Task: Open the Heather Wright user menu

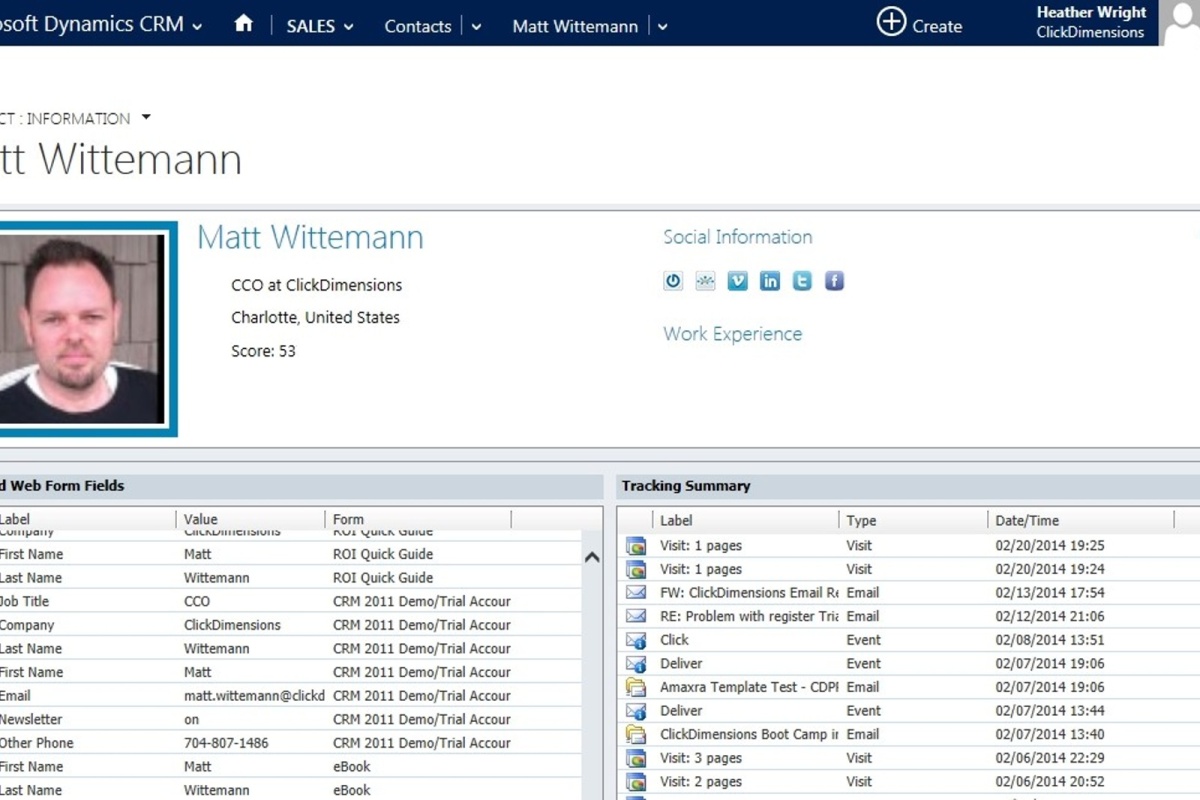Action: point(1091,22)
